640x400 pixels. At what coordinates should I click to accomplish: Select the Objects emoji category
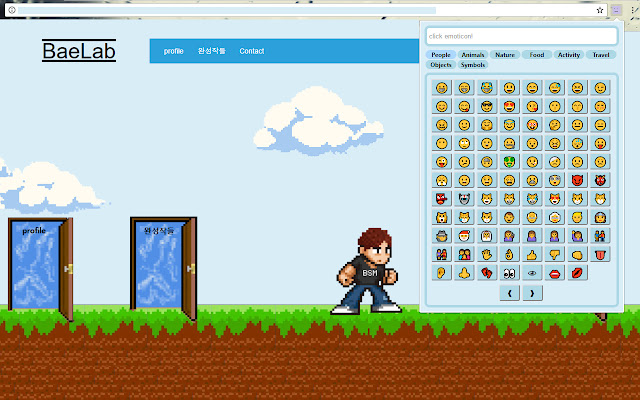point(441,65)
